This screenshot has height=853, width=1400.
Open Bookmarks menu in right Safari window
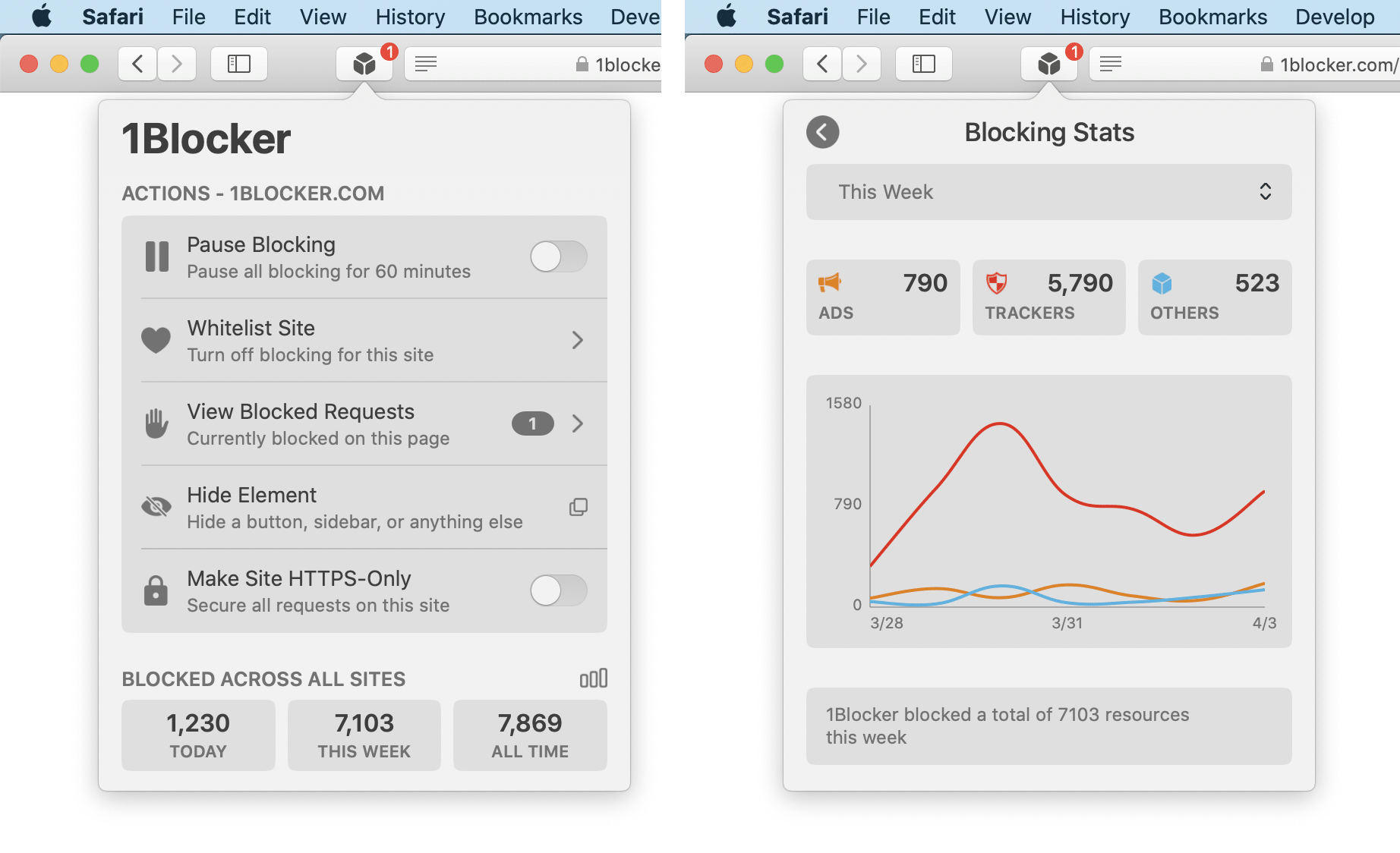tap(1213, 17)
